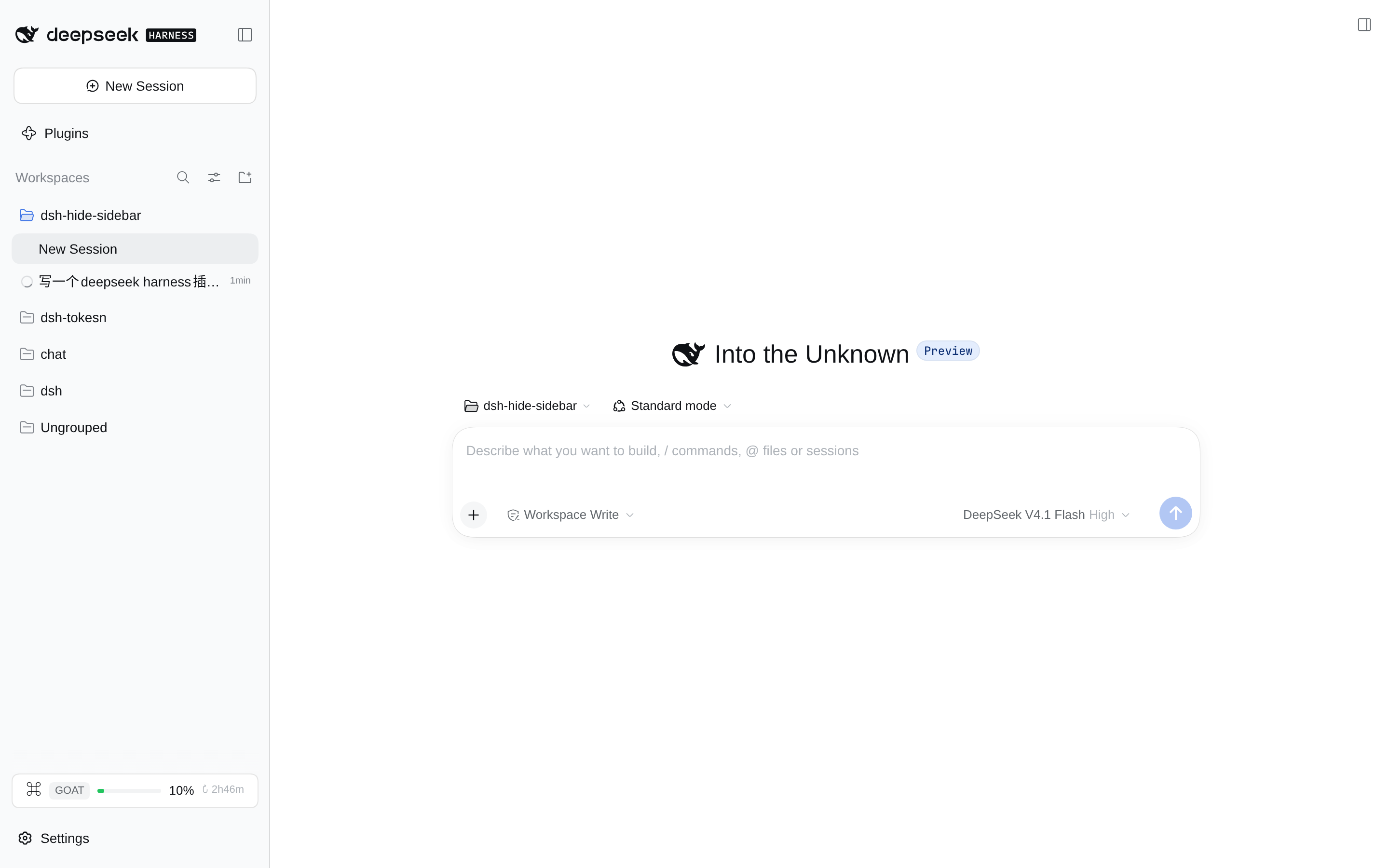
Task: Click the HARNESS label badge
Action: pos(171,35)
